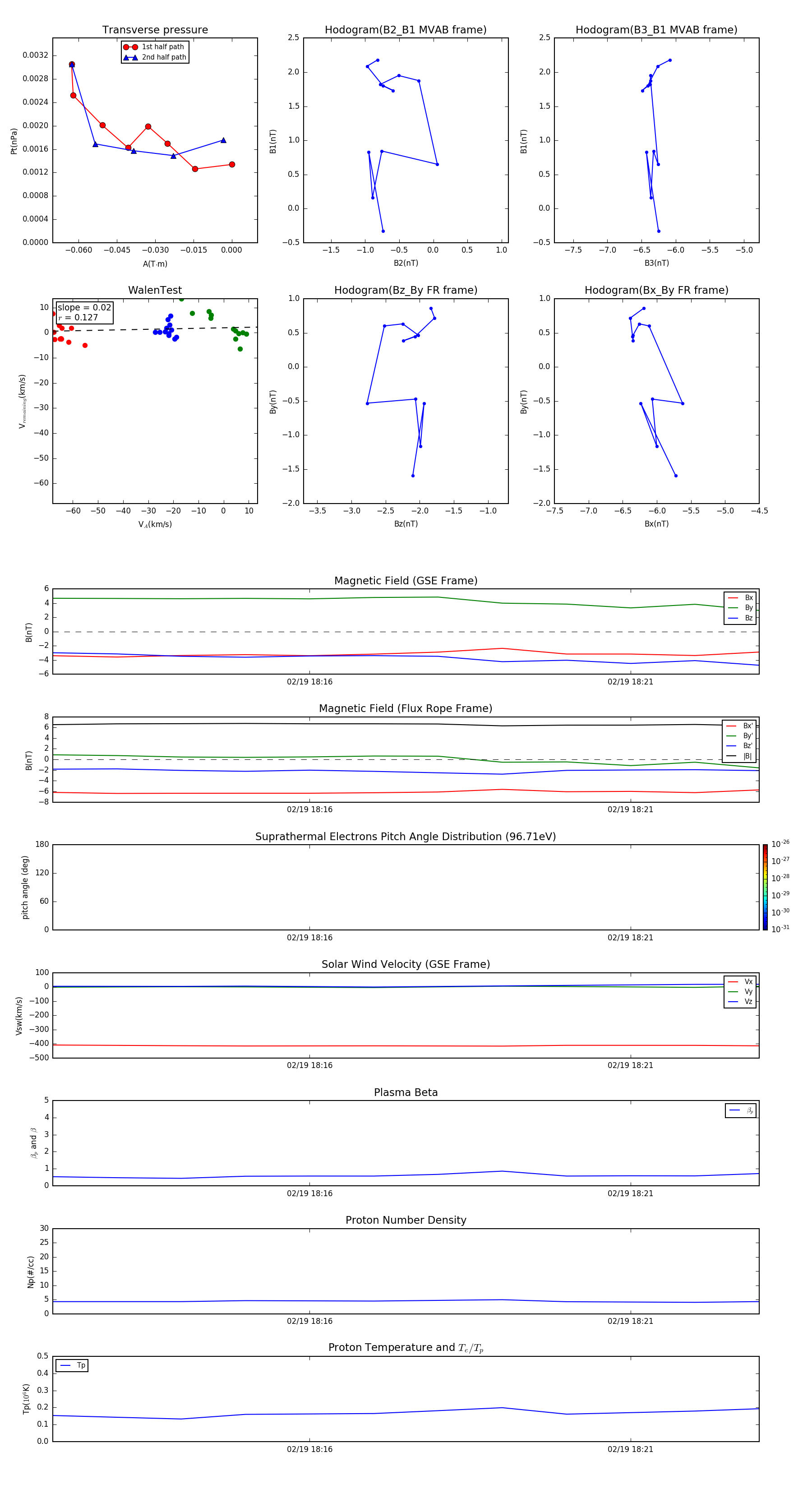Click the 'Bx(nT)' x-axis label
Viewport: 812px width, 1489px height.
coord(656,524)
